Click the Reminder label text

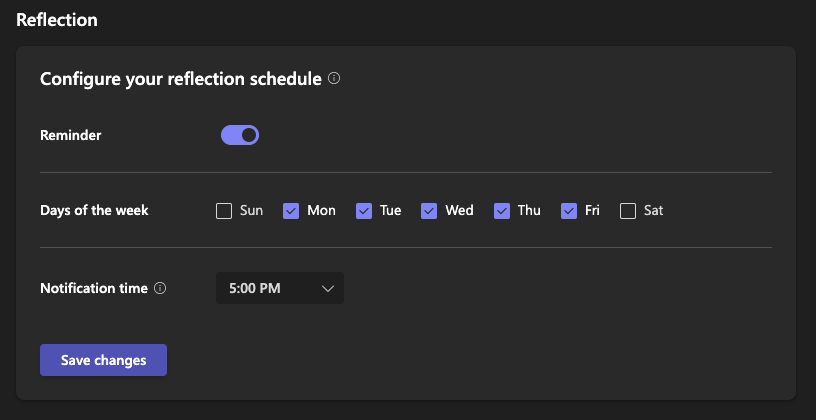[x=70, y=135]
